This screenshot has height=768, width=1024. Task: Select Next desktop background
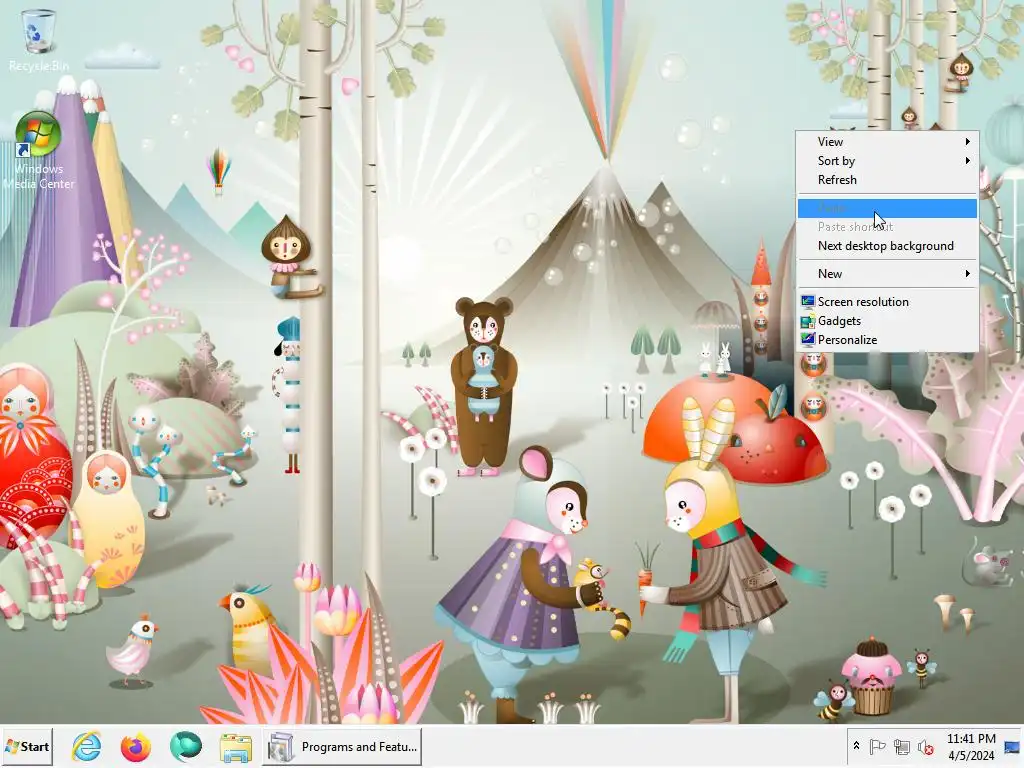point(887,246)
